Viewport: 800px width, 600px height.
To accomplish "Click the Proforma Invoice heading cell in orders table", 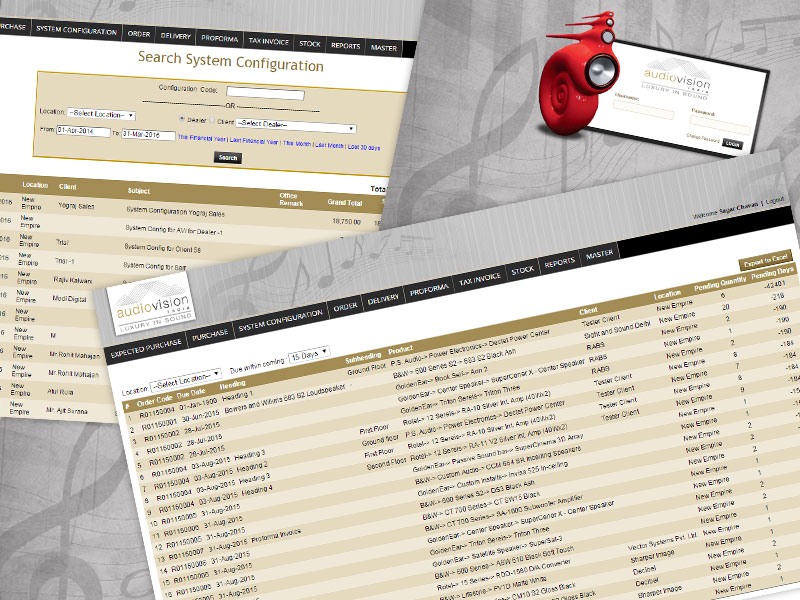I will click(276, 536).
